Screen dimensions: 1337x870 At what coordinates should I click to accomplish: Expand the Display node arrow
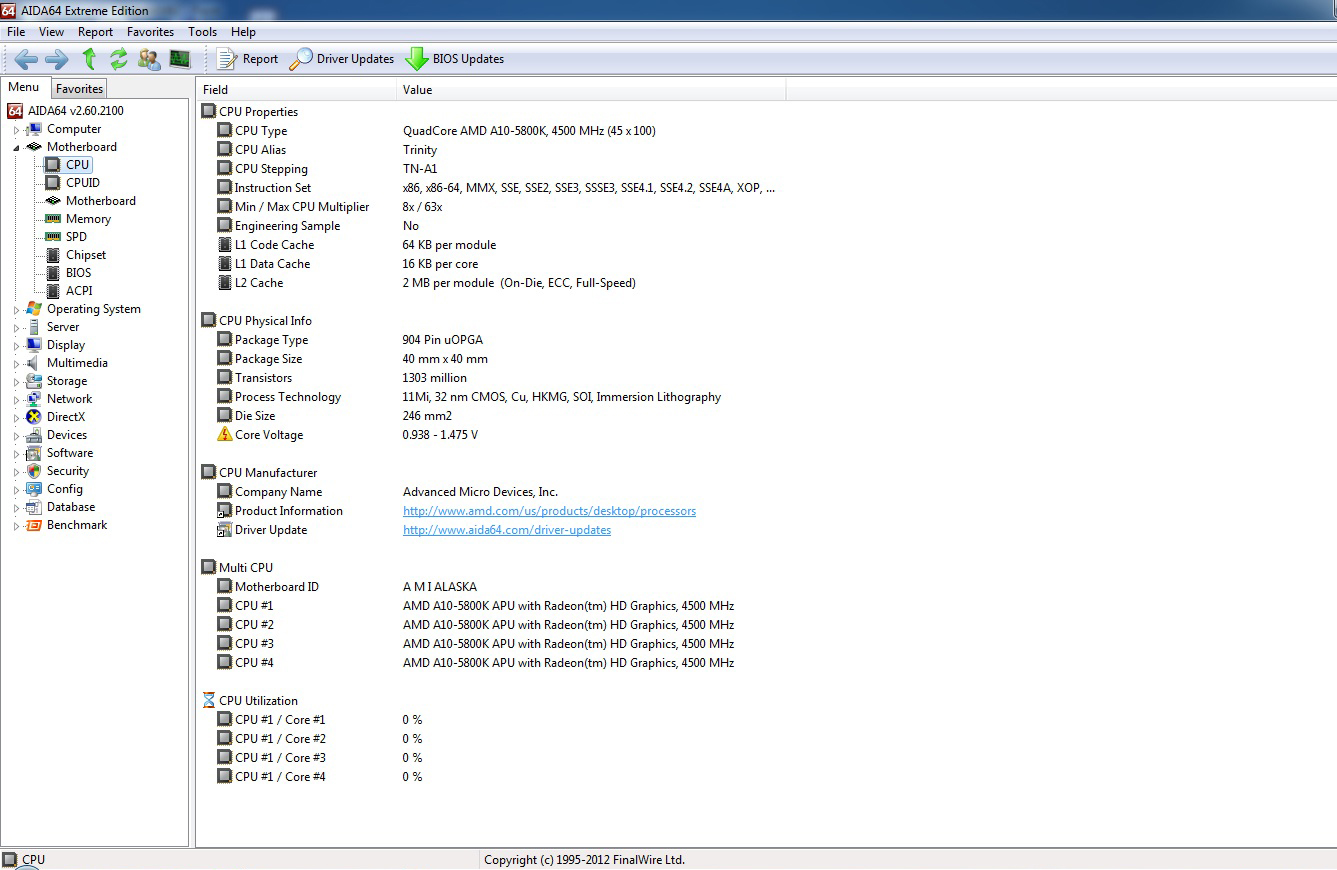16,346
